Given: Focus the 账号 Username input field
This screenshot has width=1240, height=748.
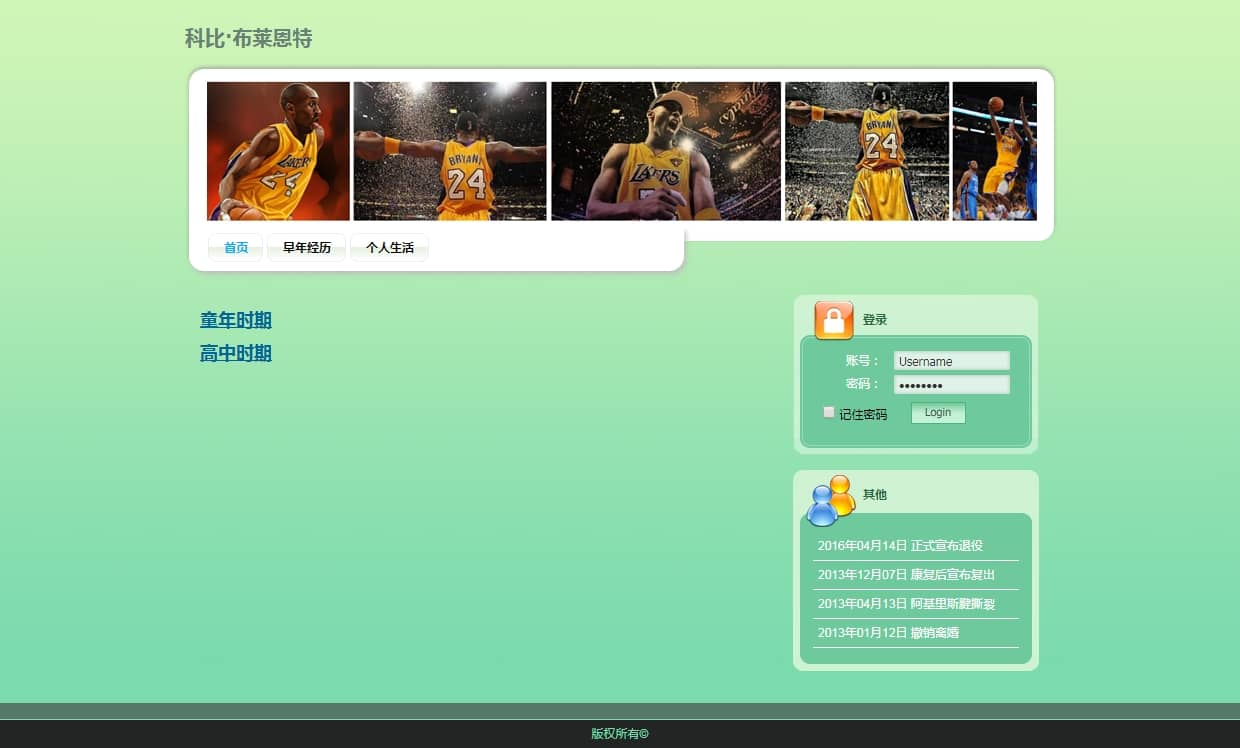Looking at the screenshot, I should pyautogui.click(x=951, y=361).
